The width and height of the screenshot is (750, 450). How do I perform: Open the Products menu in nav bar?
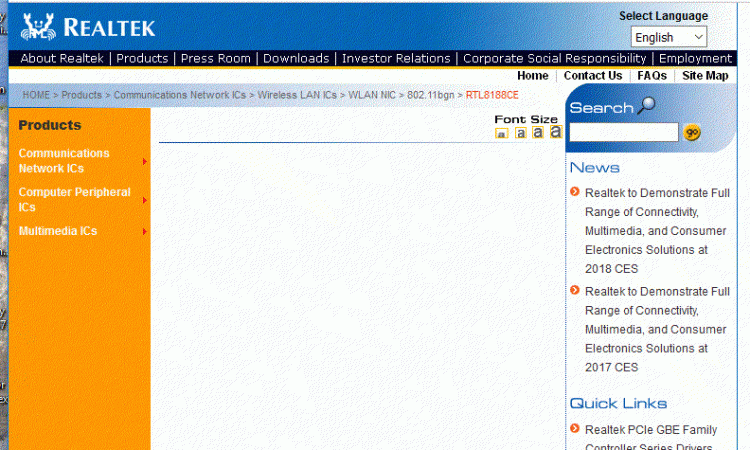click(142, 58)
